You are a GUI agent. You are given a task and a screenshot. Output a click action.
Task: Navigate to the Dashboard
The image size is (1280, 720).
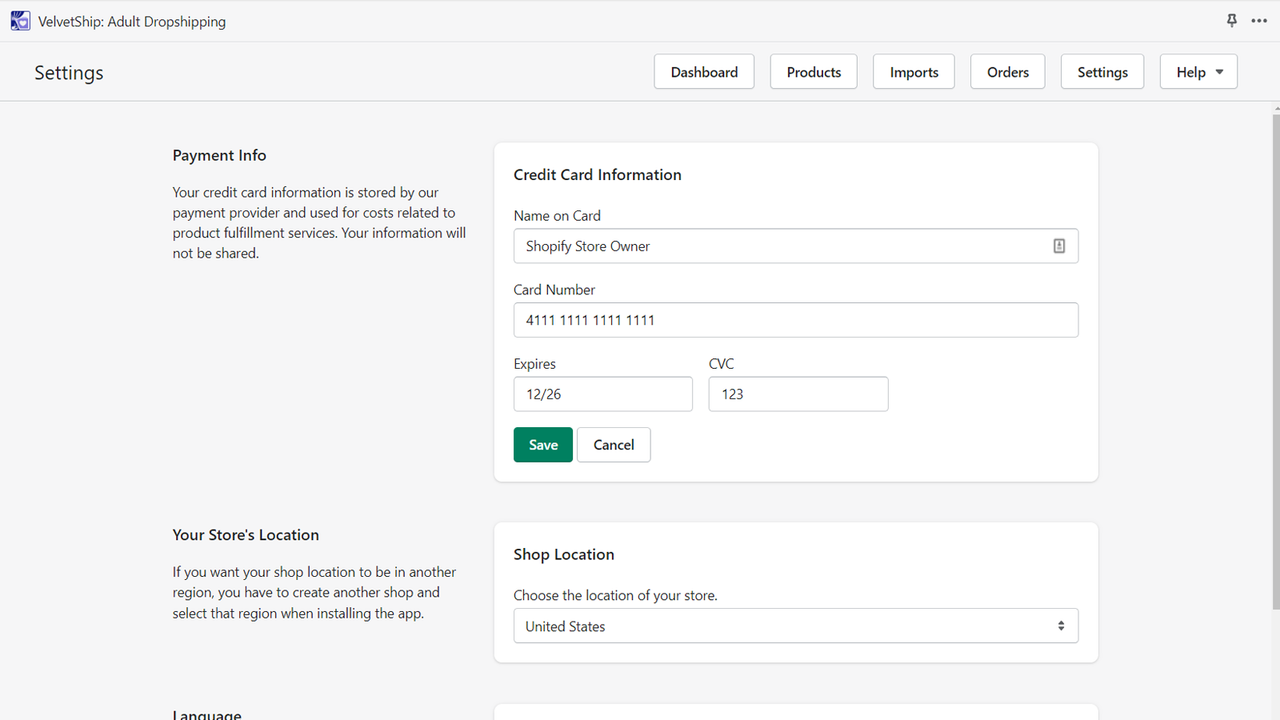[x=704, y=71]
